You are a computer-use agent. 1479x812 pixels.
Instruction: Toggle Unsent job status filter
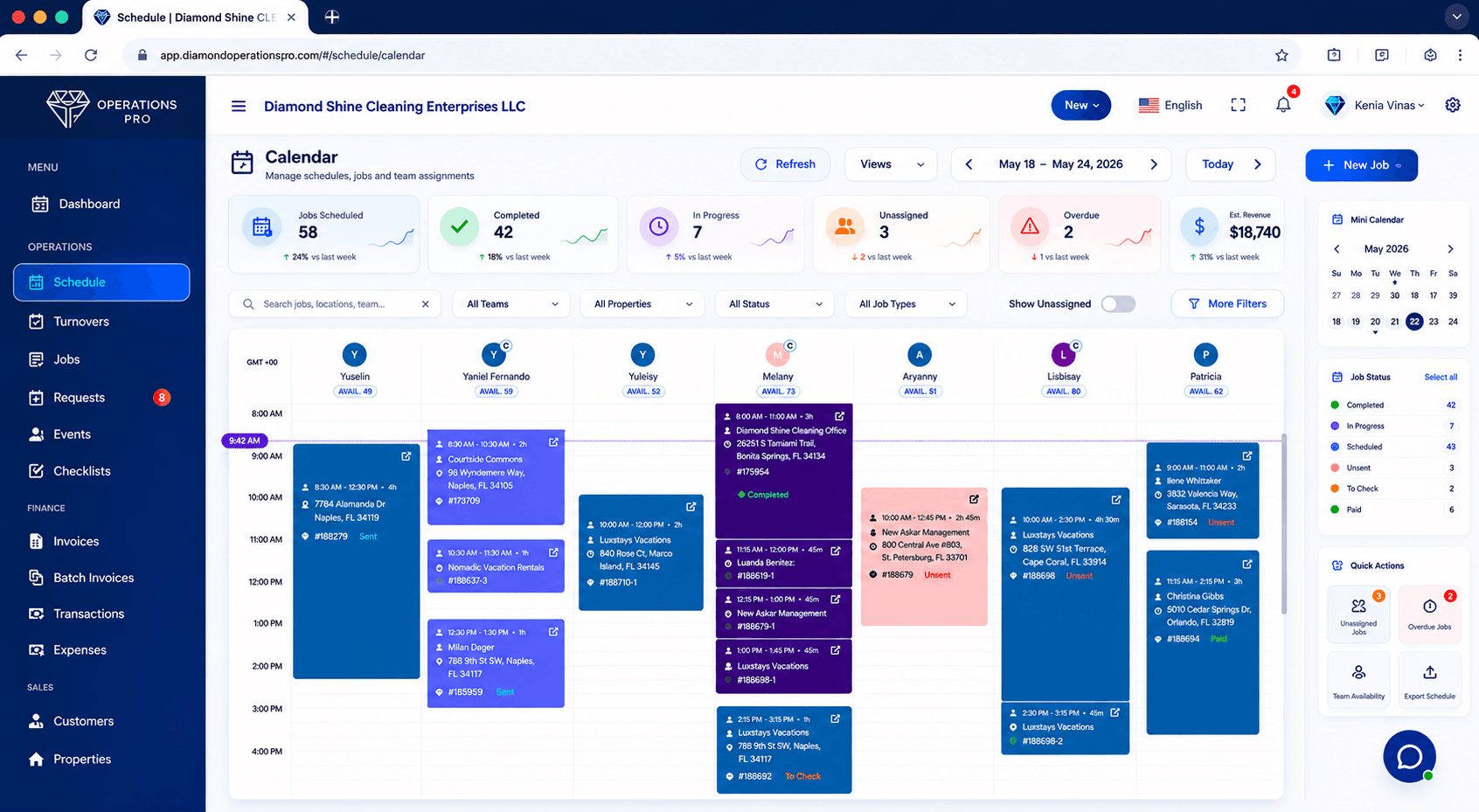coord(1392,468)
